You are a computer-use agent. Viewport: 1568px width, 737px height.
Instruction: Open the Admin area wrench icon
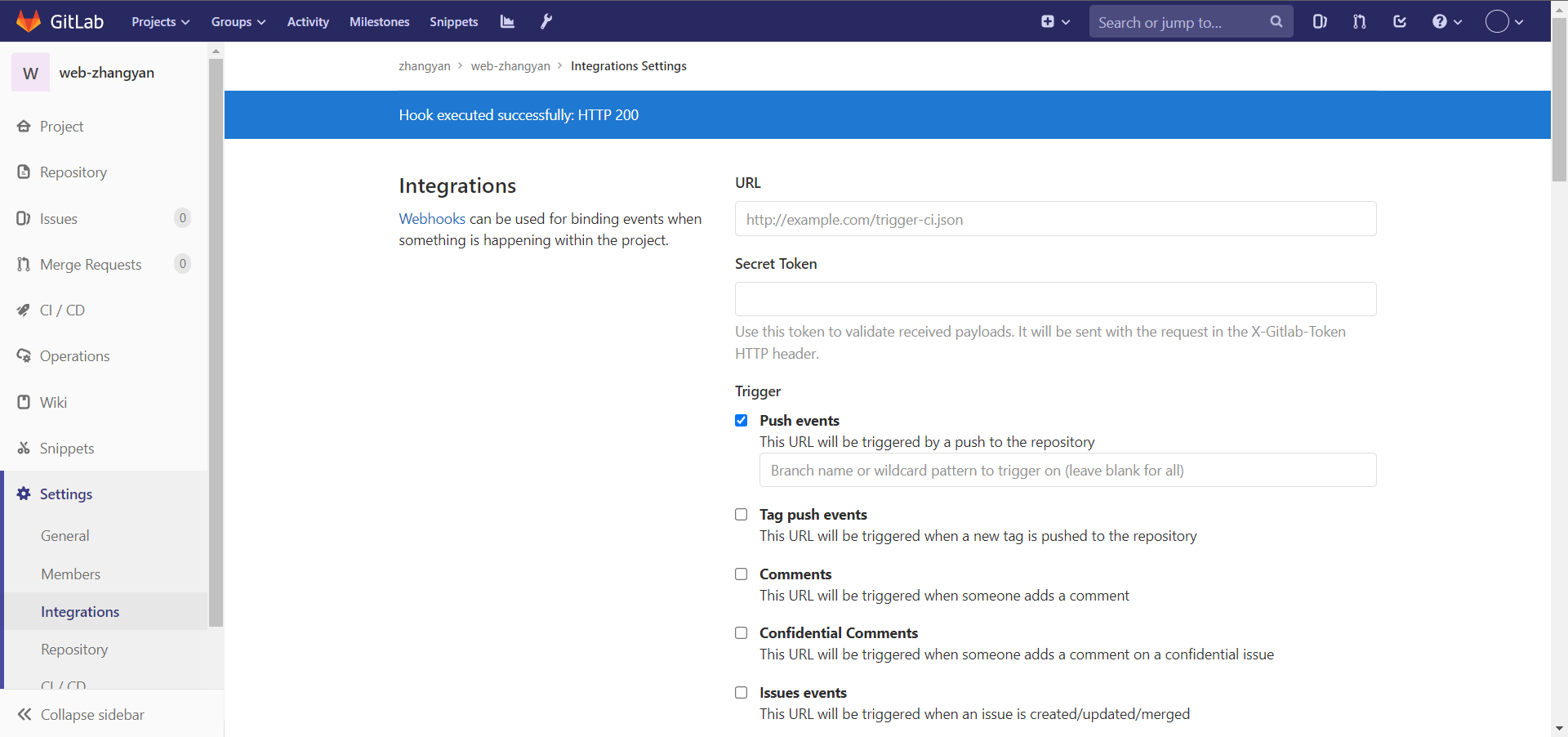click(x=546, y=22)
